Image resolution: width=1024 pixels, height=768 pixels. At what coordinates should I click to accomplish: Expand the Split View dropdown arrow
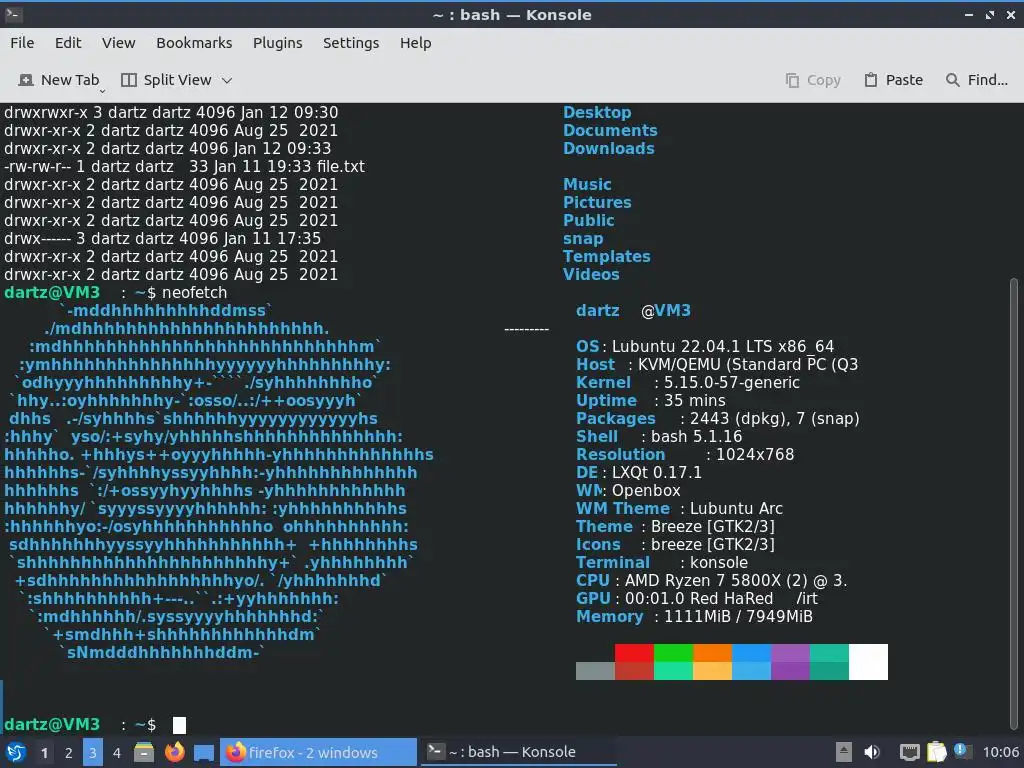[227, 80]
